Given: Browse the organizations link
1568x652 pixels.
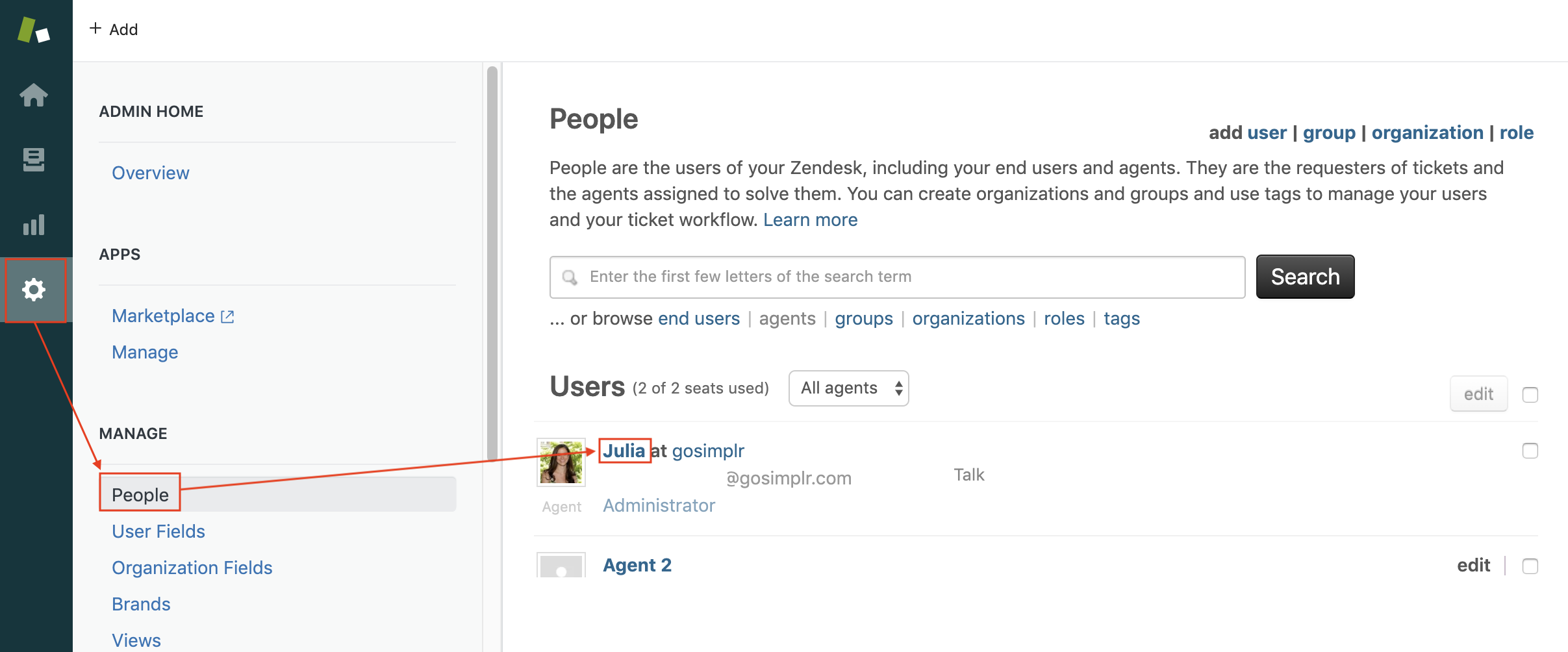Looking at the screenshot, I should pos(968,318).
